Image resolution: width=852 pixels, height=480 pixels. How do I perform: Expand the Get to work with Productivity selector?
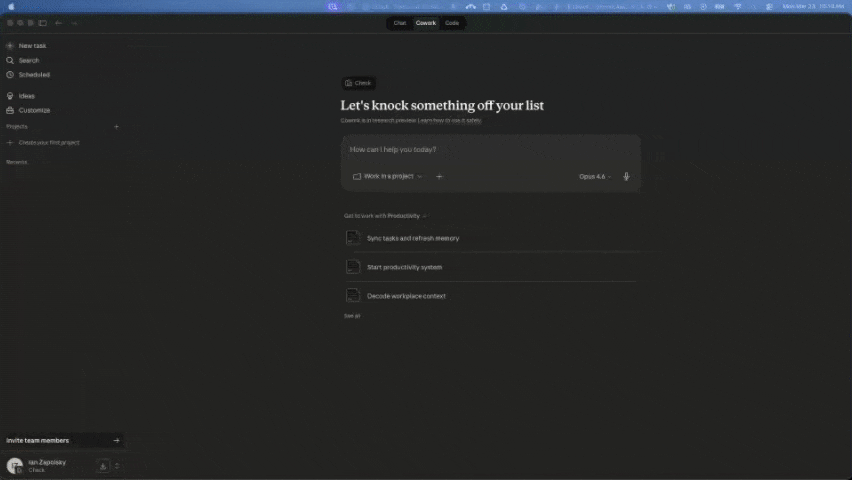[x=386, y=216]
